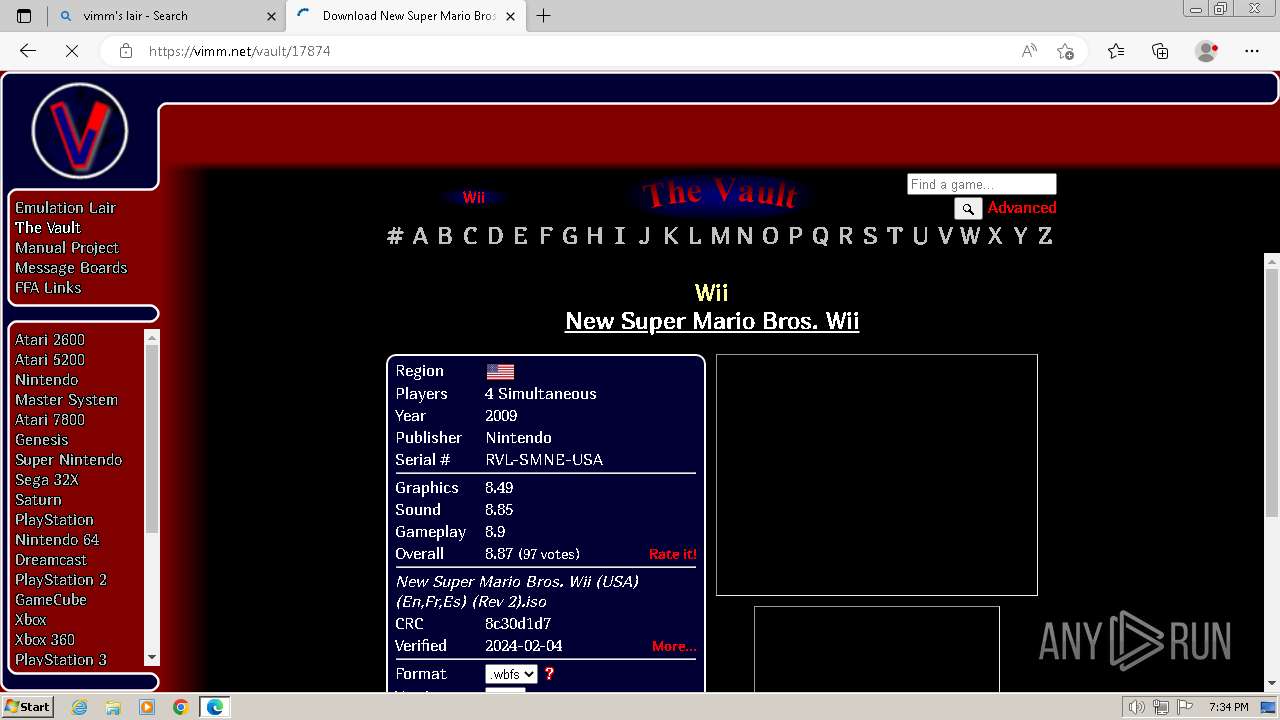Screen dimensions: 1280x720
Task: Select Xbox 360 in the console list
Action: click(x=45, y=640)
